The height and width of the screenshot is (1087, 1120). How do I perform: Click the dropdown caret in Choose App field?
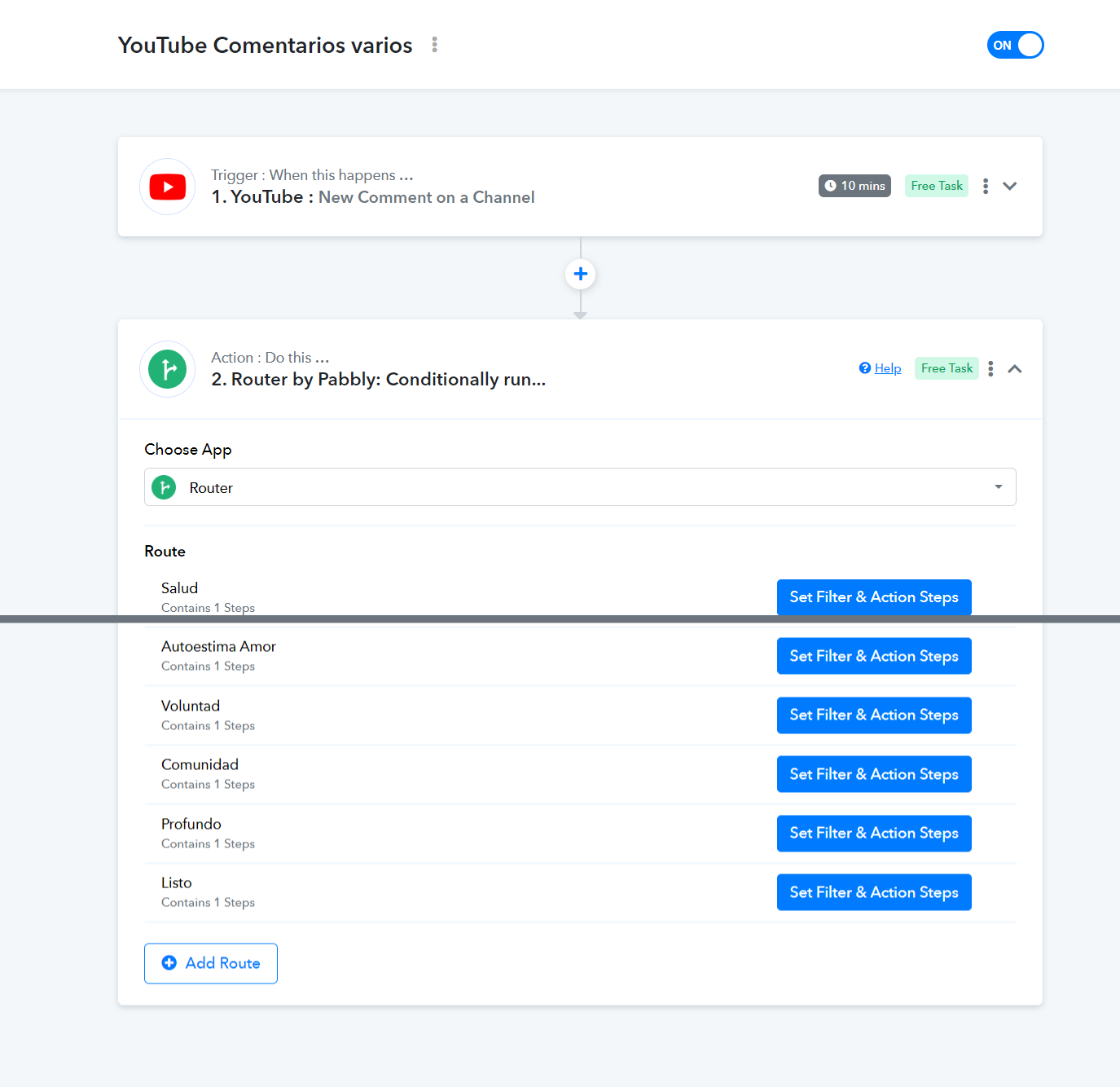click(x=998, y=487)
